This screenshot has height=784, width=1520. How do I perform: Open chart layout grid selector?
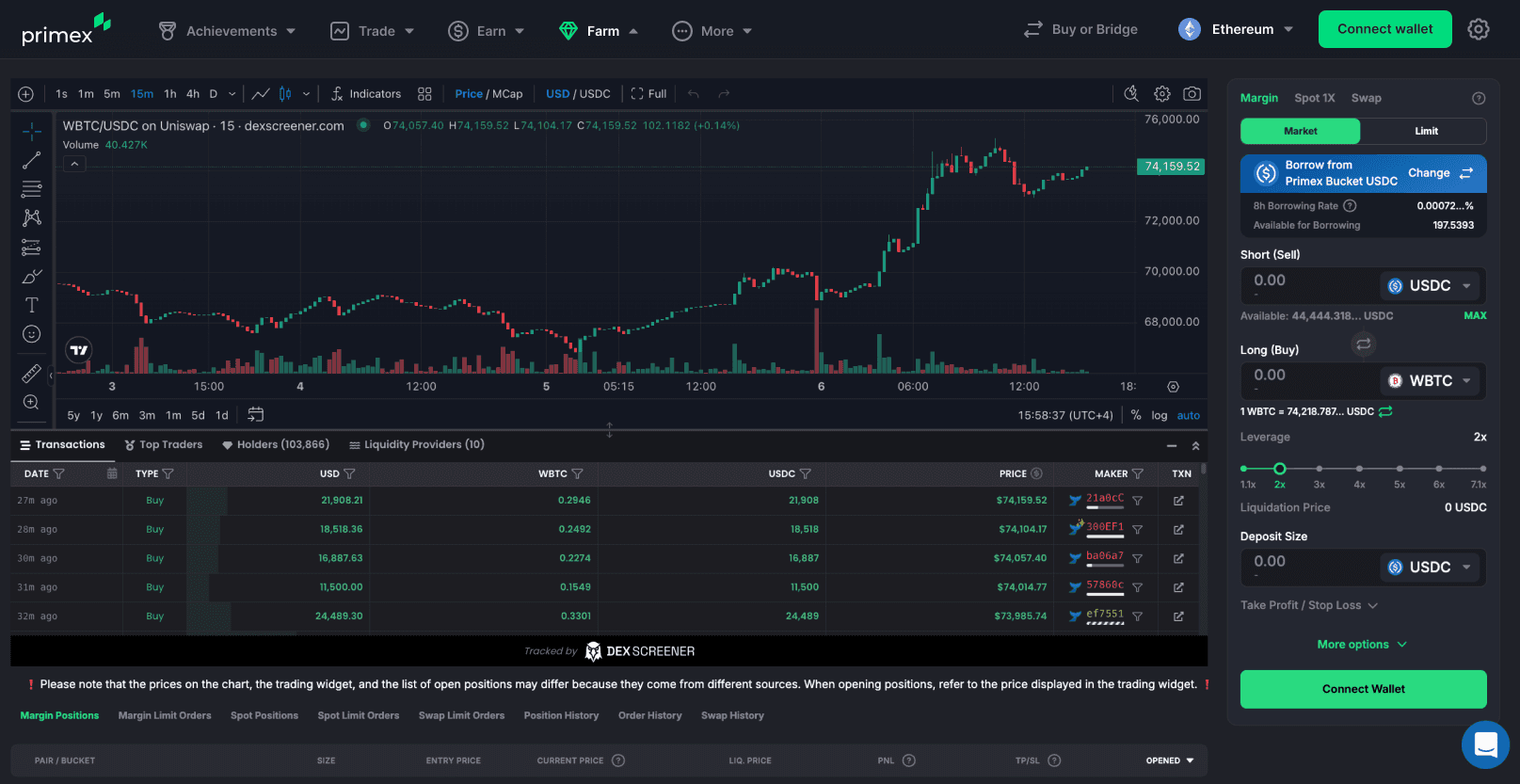[424, 94]
